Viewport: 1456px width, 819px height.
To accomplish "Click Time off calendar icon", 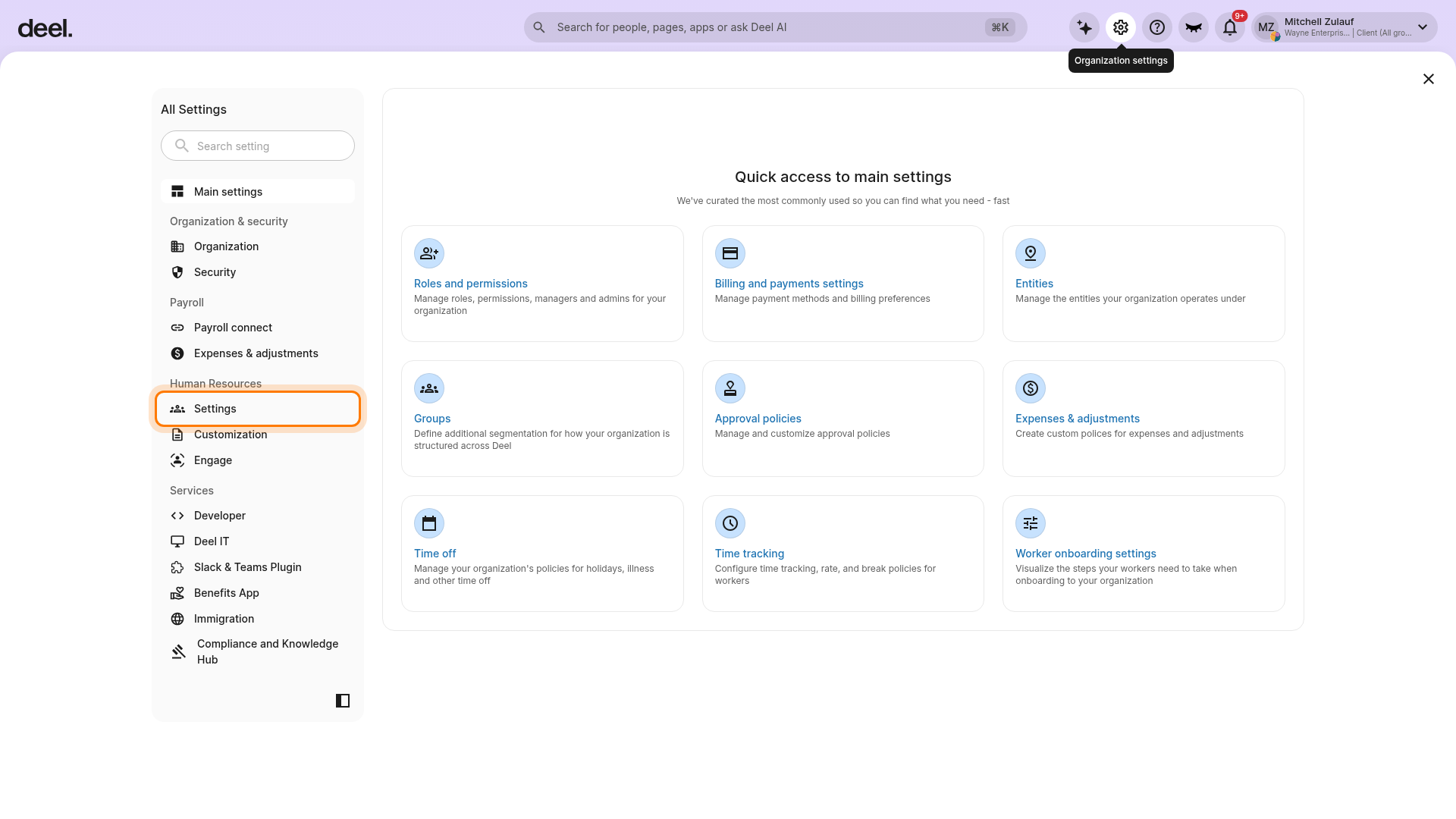I will [429, 523].
